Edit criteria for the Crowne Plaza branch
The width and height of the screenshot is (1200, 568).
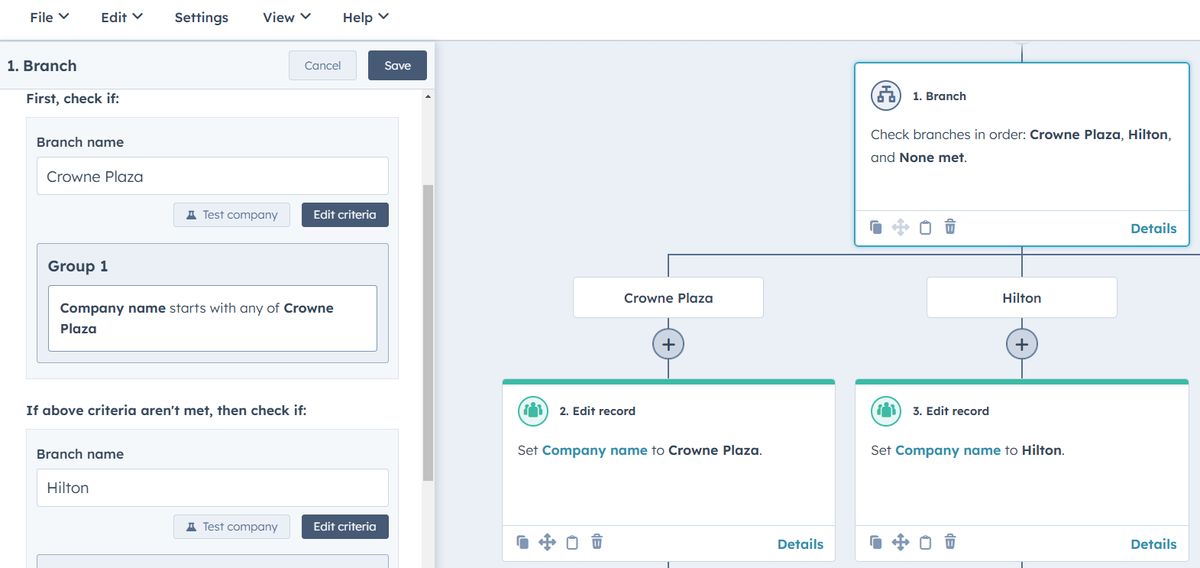(x=345, y=215)
